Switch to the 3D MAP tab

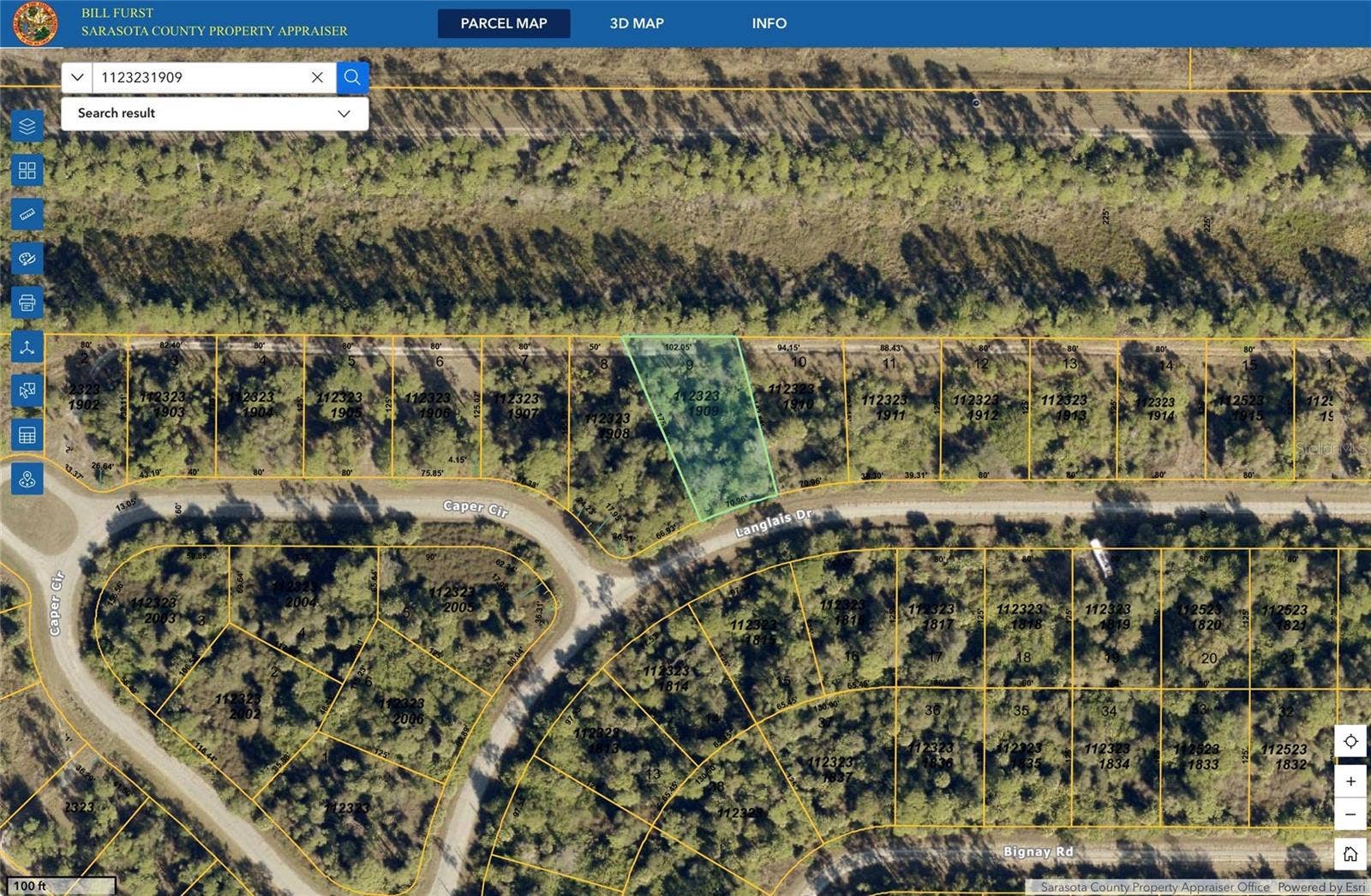pyautogui.click(x=637, y=23)
